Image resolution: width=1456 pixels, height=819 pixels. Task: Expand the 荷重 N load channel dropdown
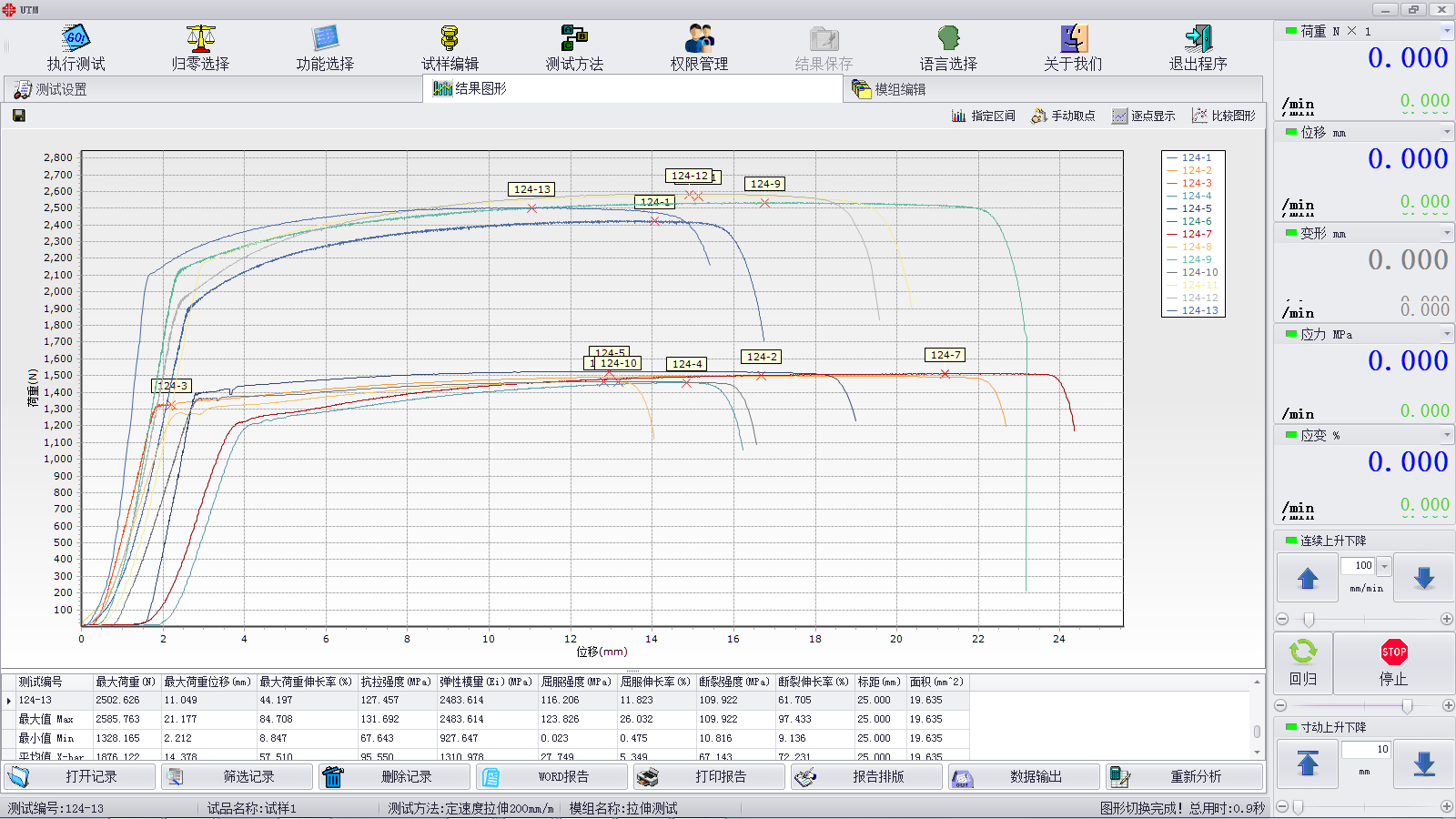click(x=1446, y=31)
